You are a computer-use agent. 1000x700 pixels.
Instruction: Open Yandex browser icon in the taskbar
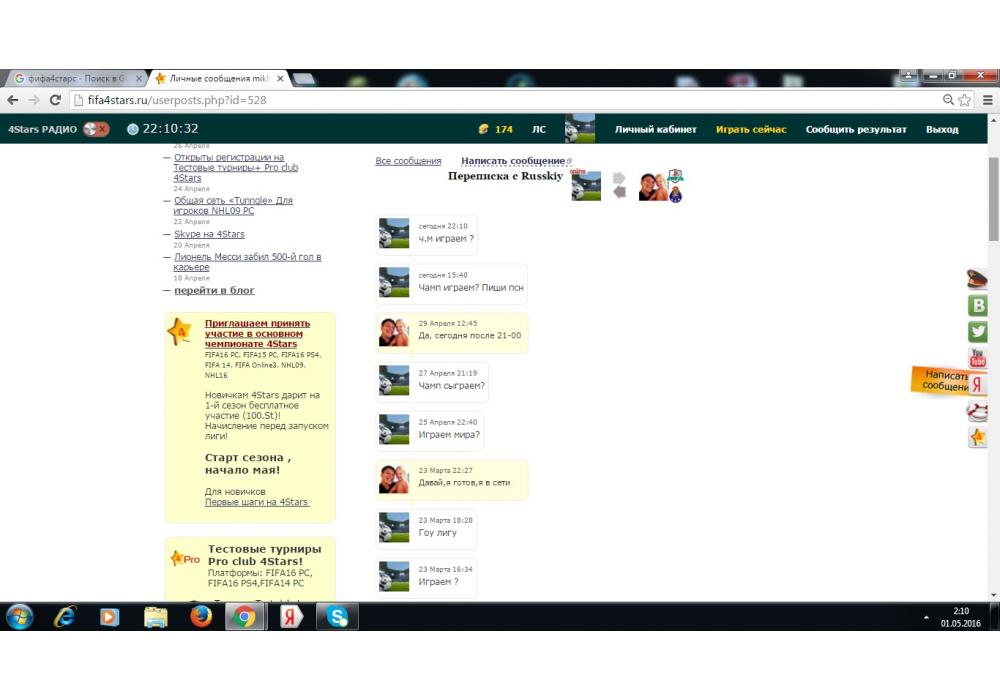click(x=291, y=616)
